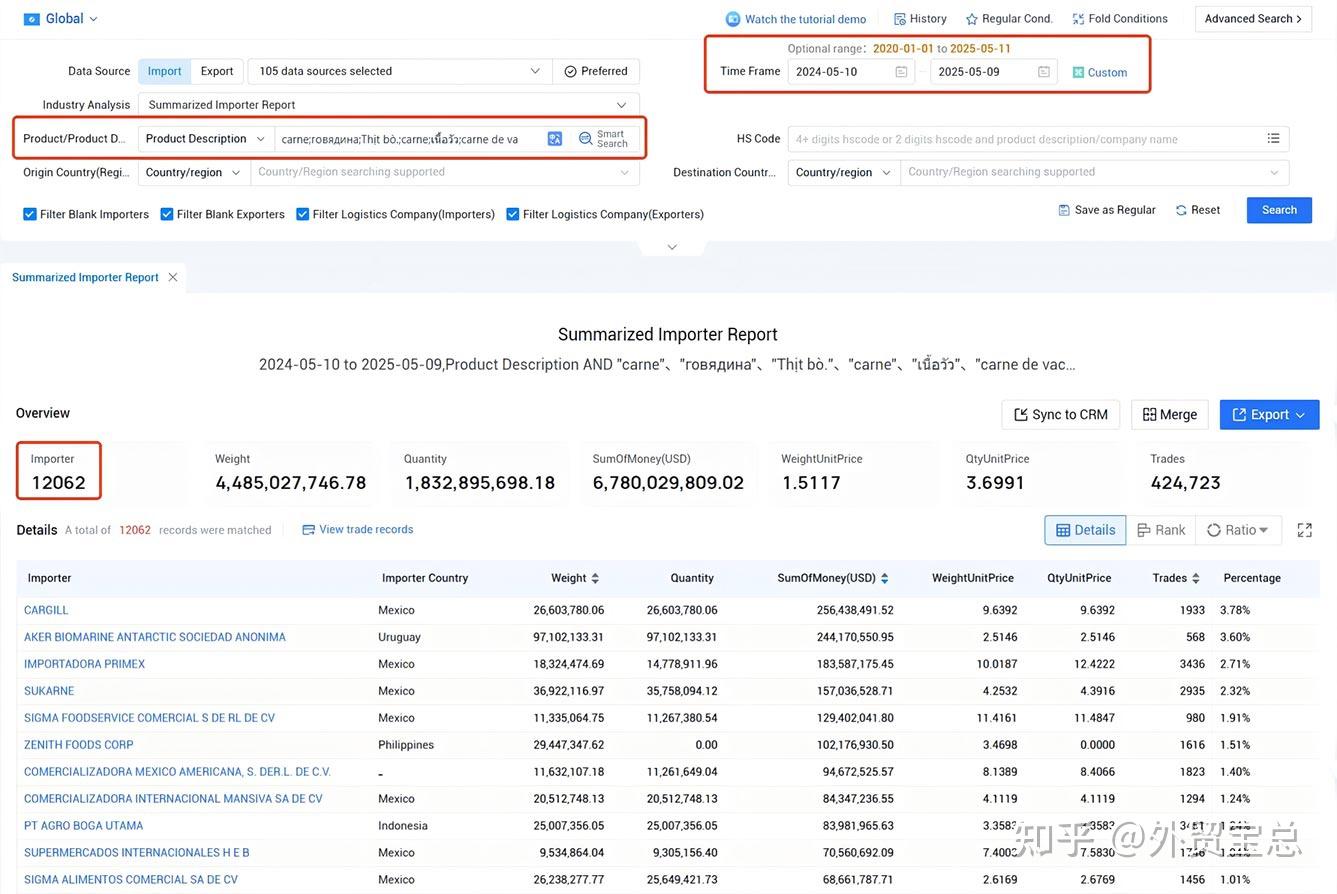
Task: Open PT AGRO BOGA UTAMA link
Action: (83, 826)
